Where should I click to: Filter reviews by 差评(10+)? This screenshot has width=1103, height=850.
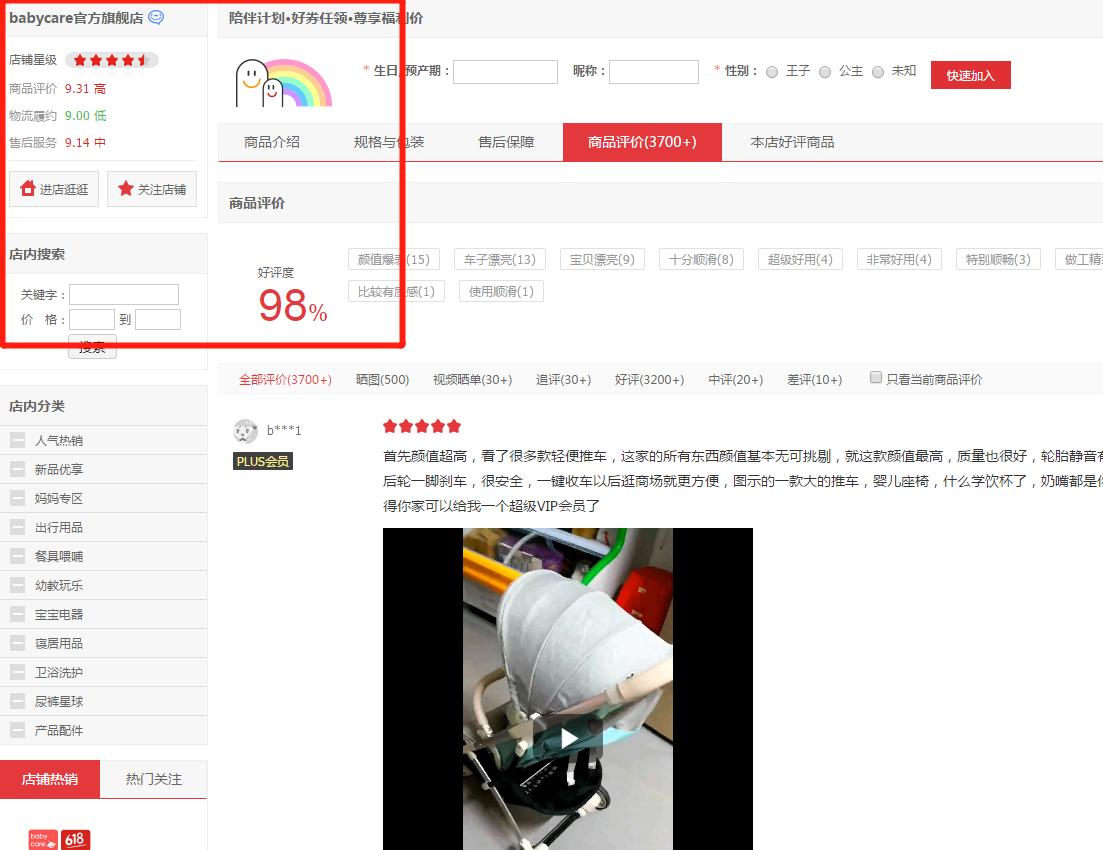[x=814, y=379]
